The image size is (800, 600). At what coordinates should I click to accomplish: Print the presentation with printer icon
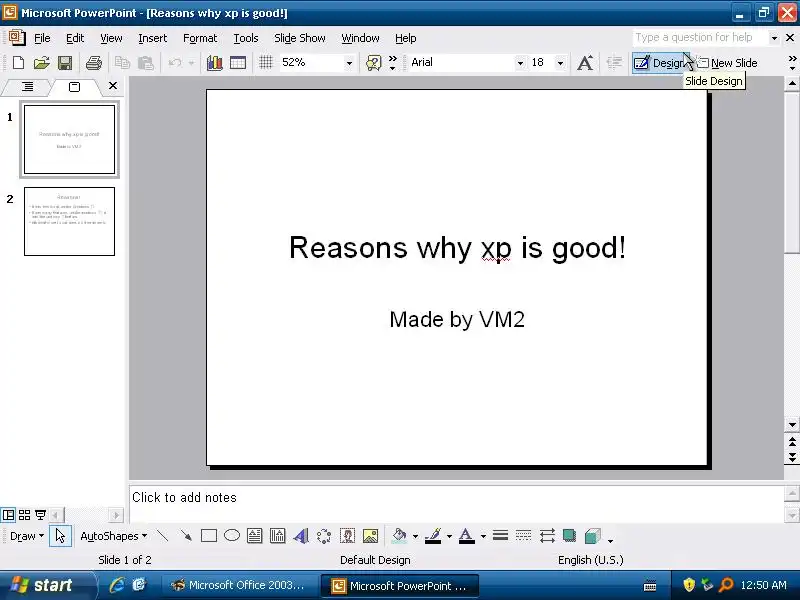[x=93, y=63]
